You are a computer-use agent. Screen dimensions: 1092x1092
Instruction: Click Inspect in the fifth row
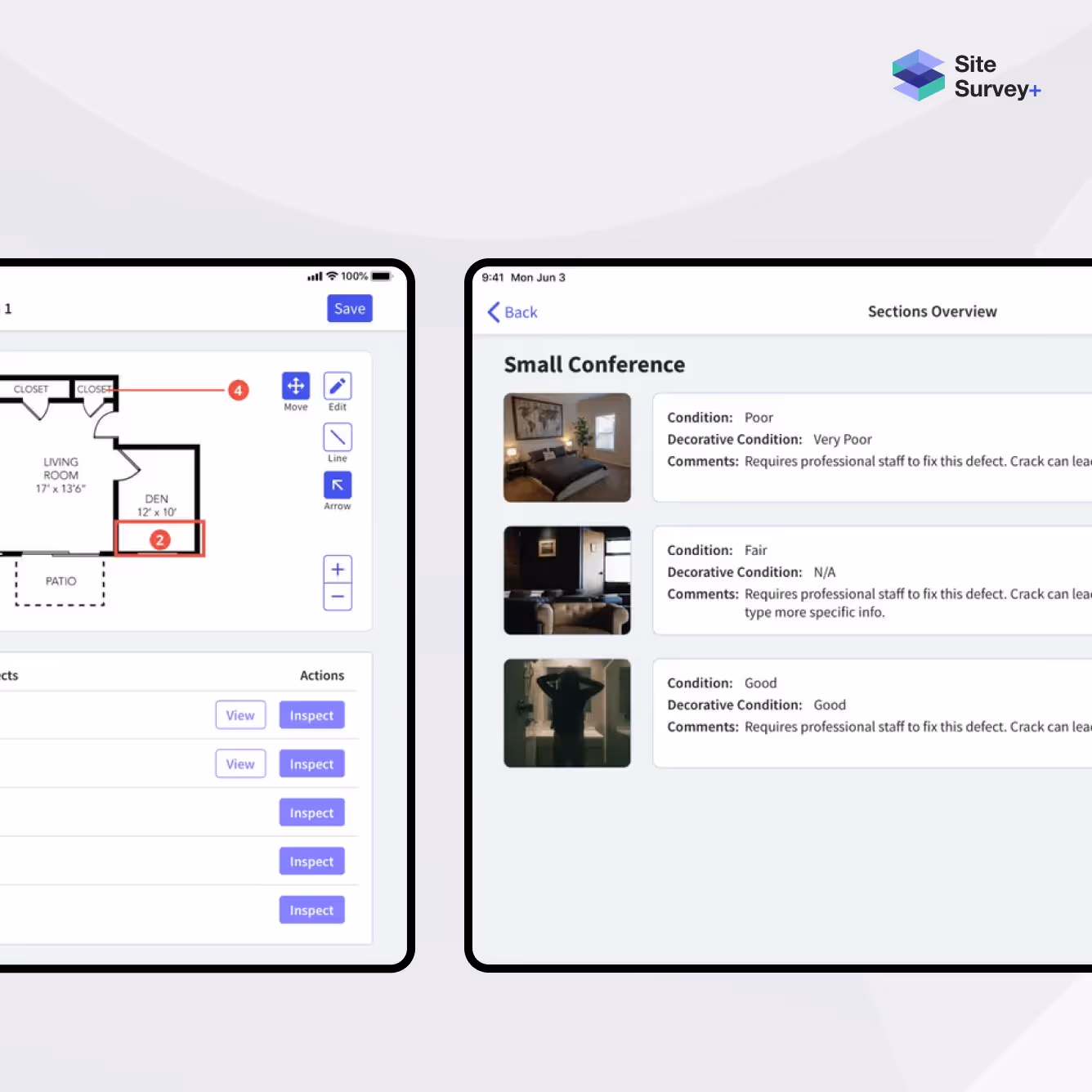tap(311, 911)
